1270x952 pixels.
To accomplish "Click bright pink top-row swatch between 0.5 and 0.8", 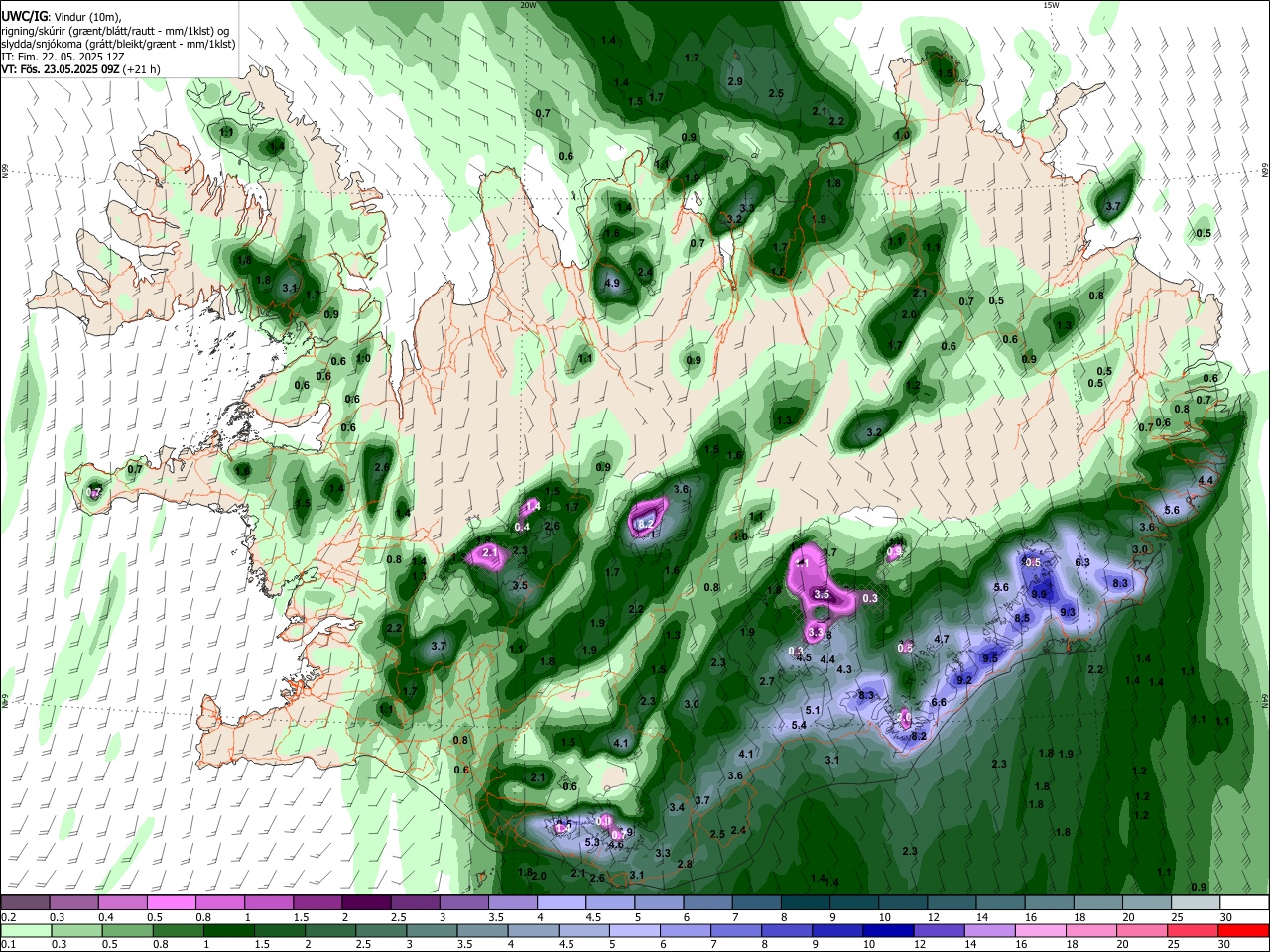I will point(171,903).
